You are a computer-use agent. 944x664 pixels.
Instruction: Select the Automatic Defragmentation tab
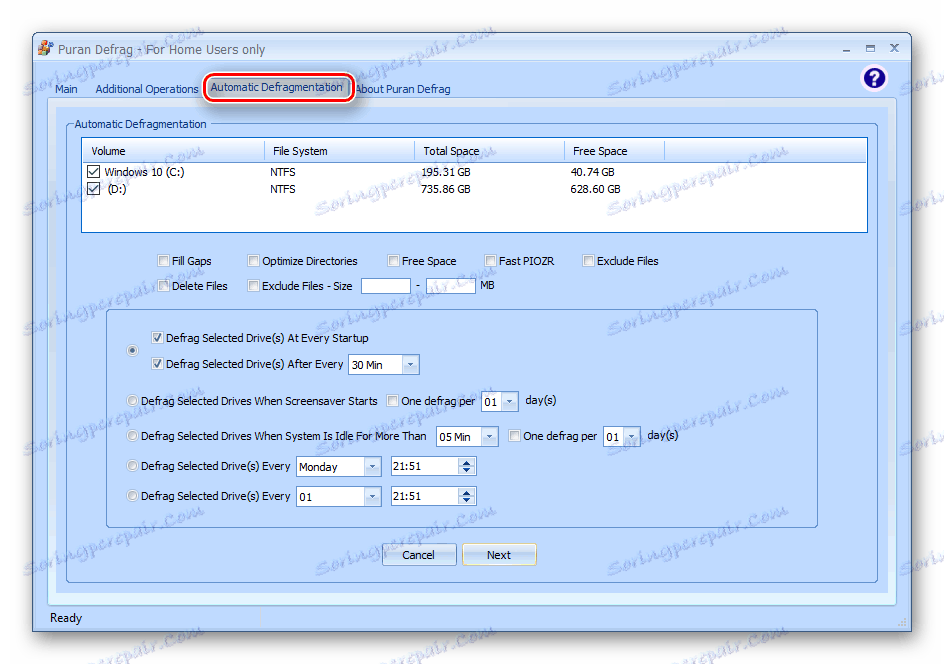pyautogui.click(x=276, y=87)
